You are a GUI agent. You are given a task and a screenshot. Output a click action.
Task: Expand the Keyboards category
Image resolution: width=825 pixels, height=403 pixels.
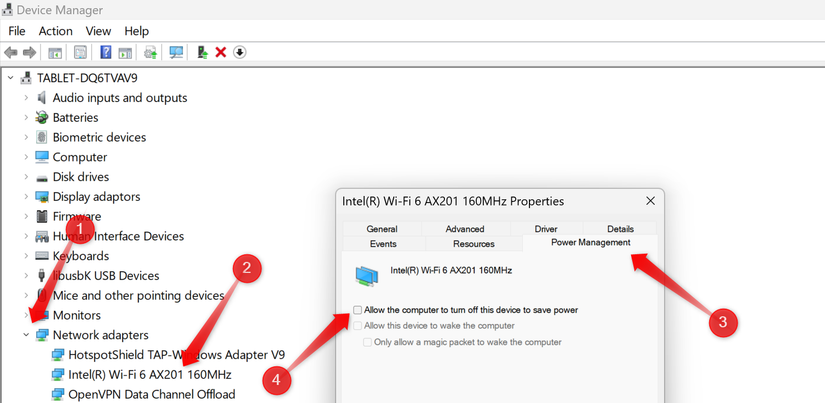(26, 256)
